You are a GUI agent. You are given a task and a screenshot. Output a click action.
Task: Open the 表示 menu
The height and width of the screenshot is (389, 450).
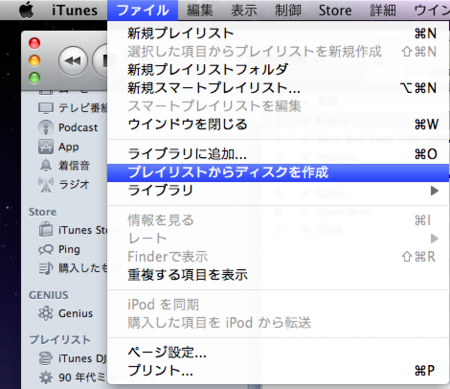pos(244,10)
